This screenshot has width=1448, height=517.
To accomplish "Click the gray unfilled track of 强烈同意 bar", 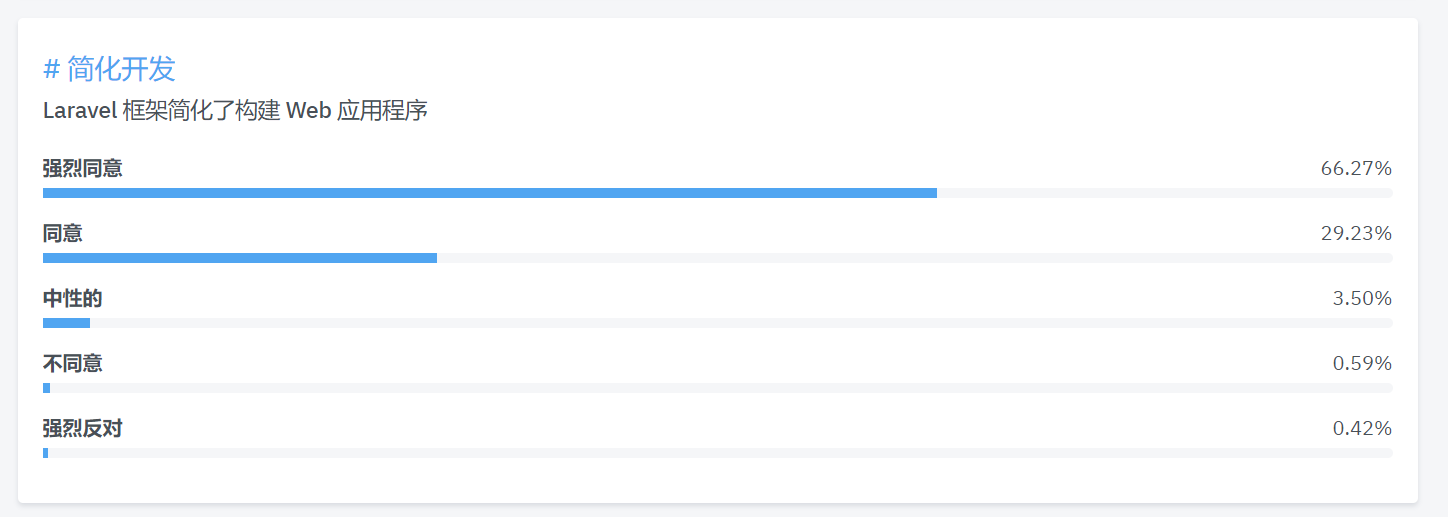I will tap(1165, 193).
